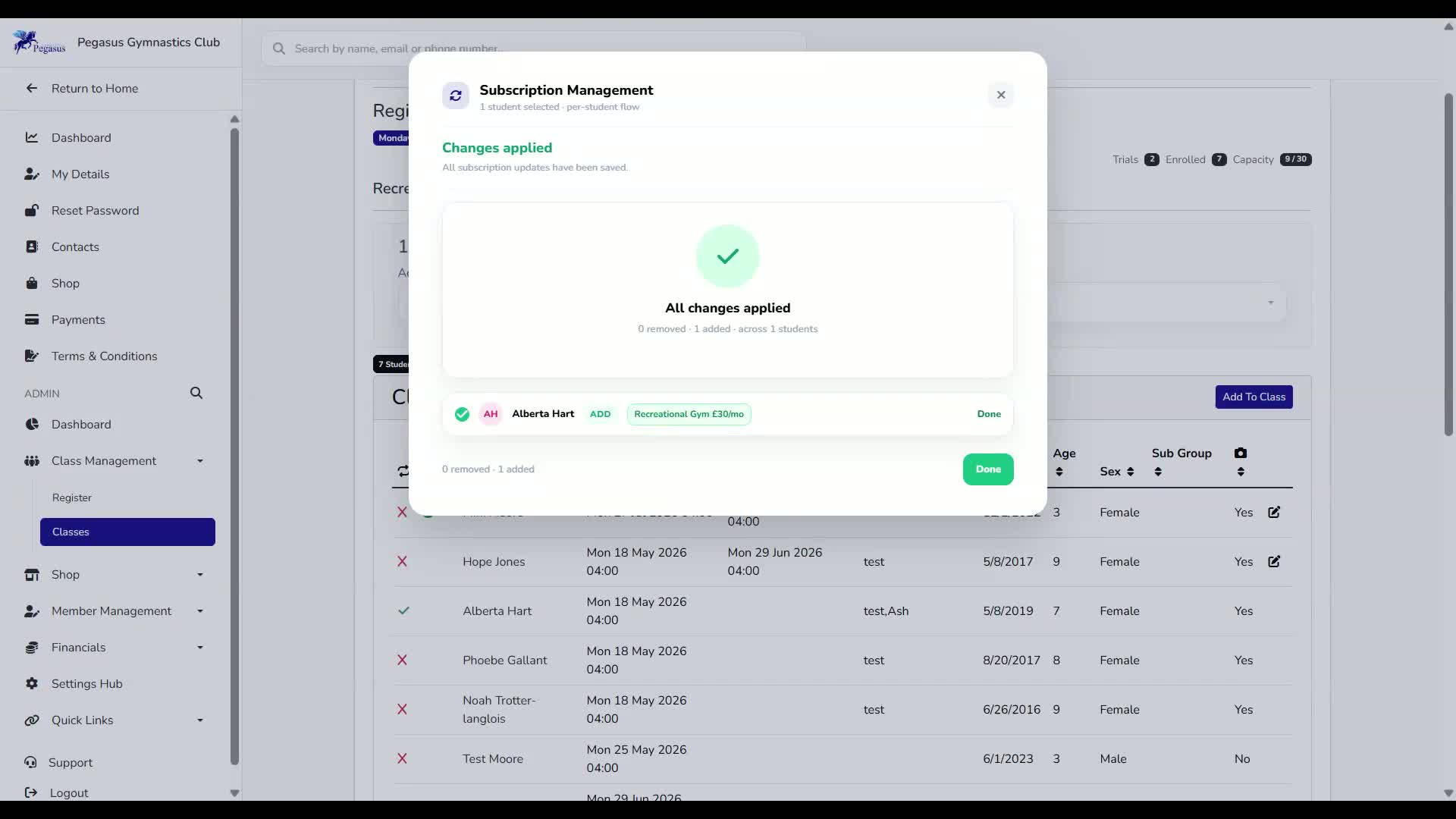1456x819 pixels.
Task: Click the camera column header icon
Action: [1241, 453]
